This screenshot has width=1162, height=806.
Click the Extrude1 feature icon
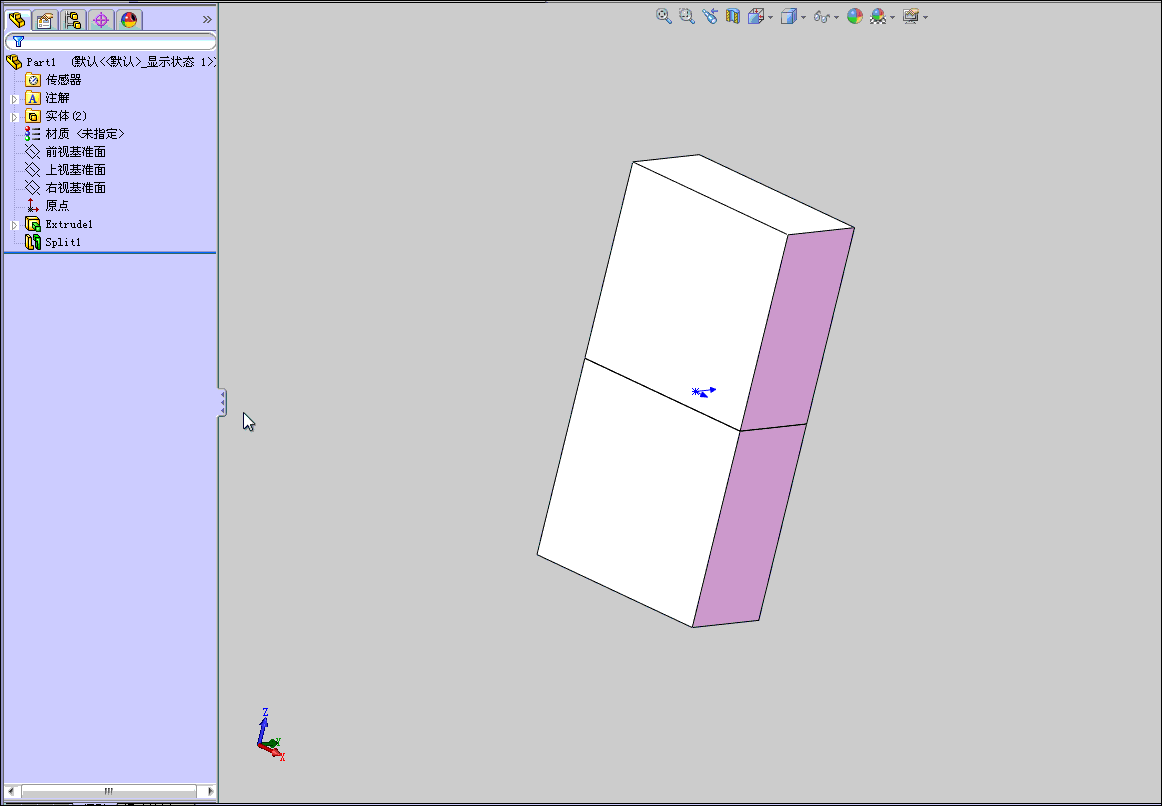coord(33,224)
